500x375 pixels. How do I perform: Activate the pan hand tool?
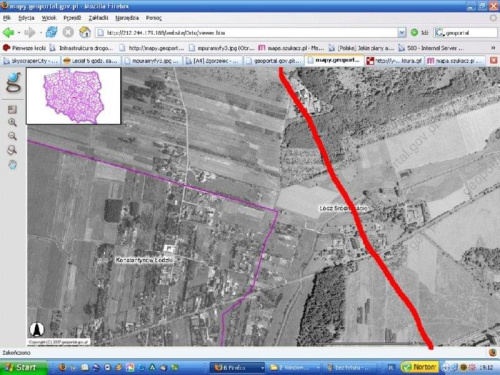tap(13, 164)
